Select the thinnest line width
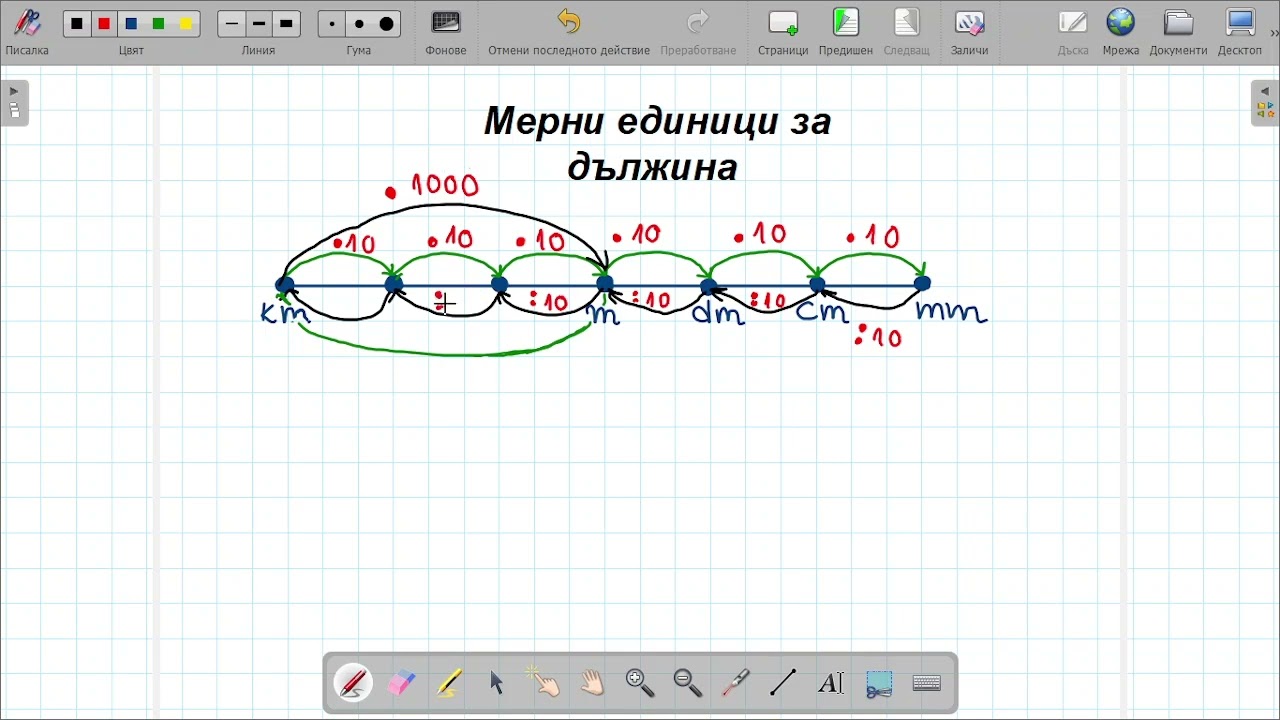Screen dimensions: 1280x720 (x=232, y=24)
